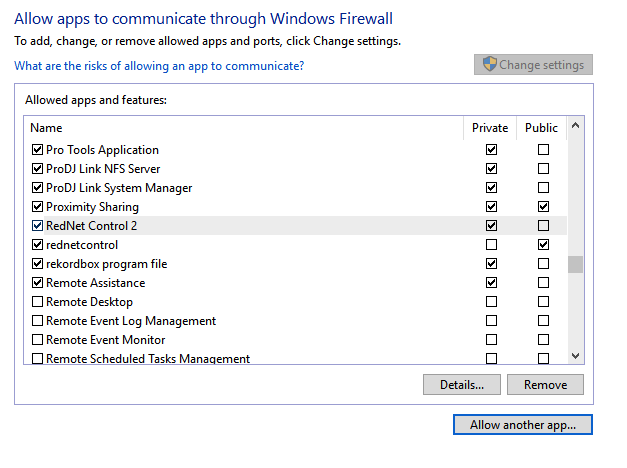
Task: Enable Public for Remote Desktop
Action: click(x=543, y=301)
